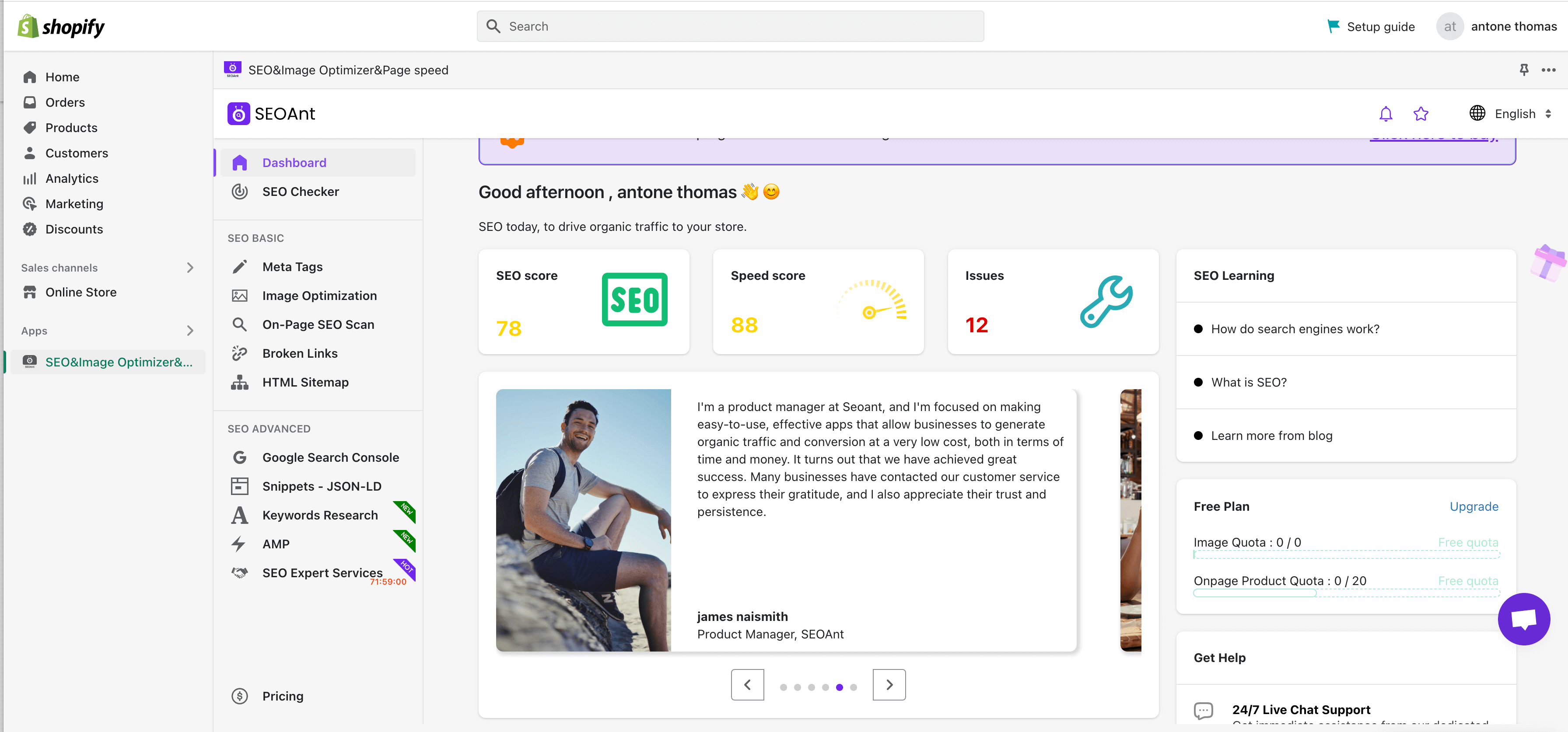Click the Image Quota progress bar

point(1346,554)
